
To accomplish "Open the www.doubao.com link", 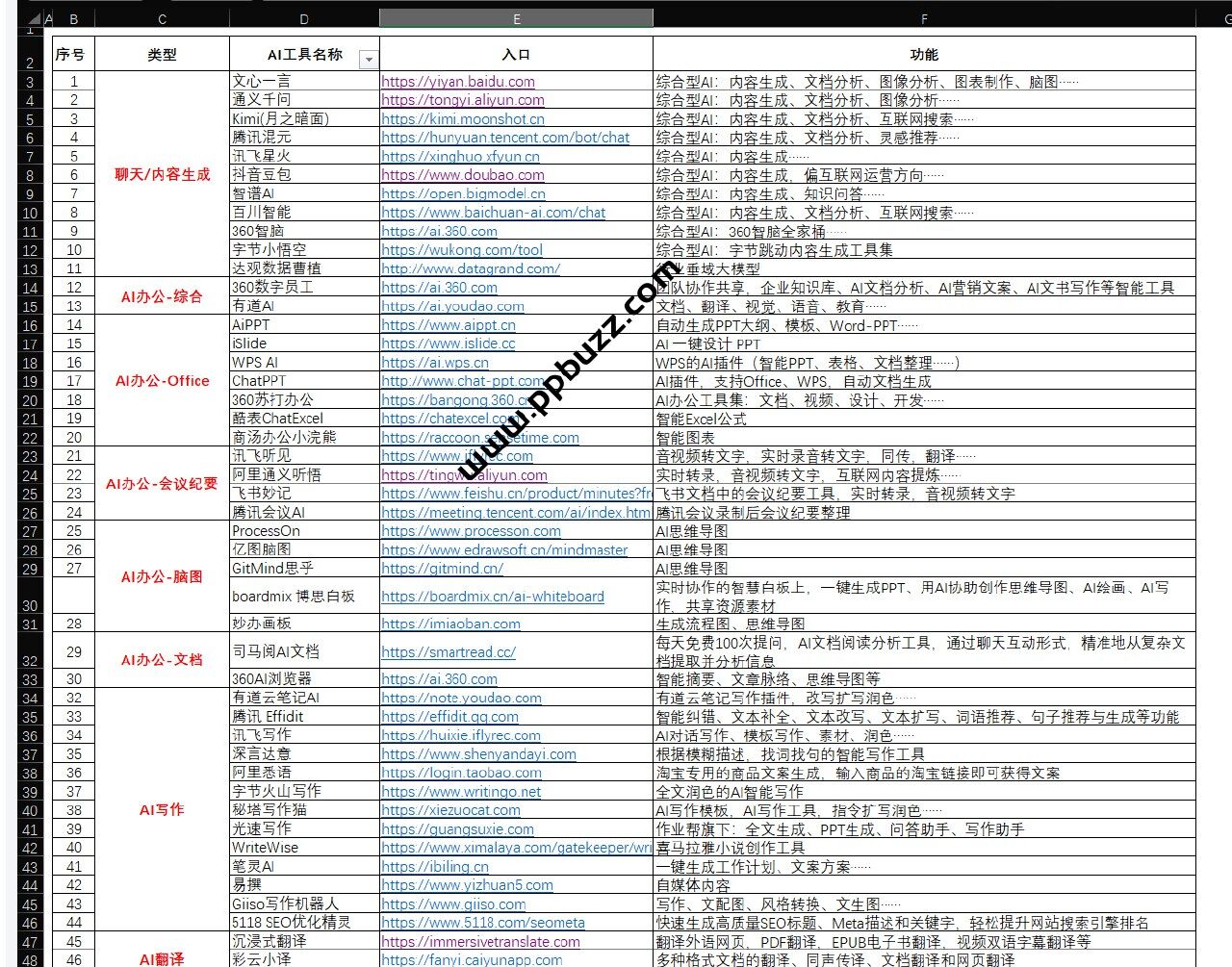I will pos(463,175).
